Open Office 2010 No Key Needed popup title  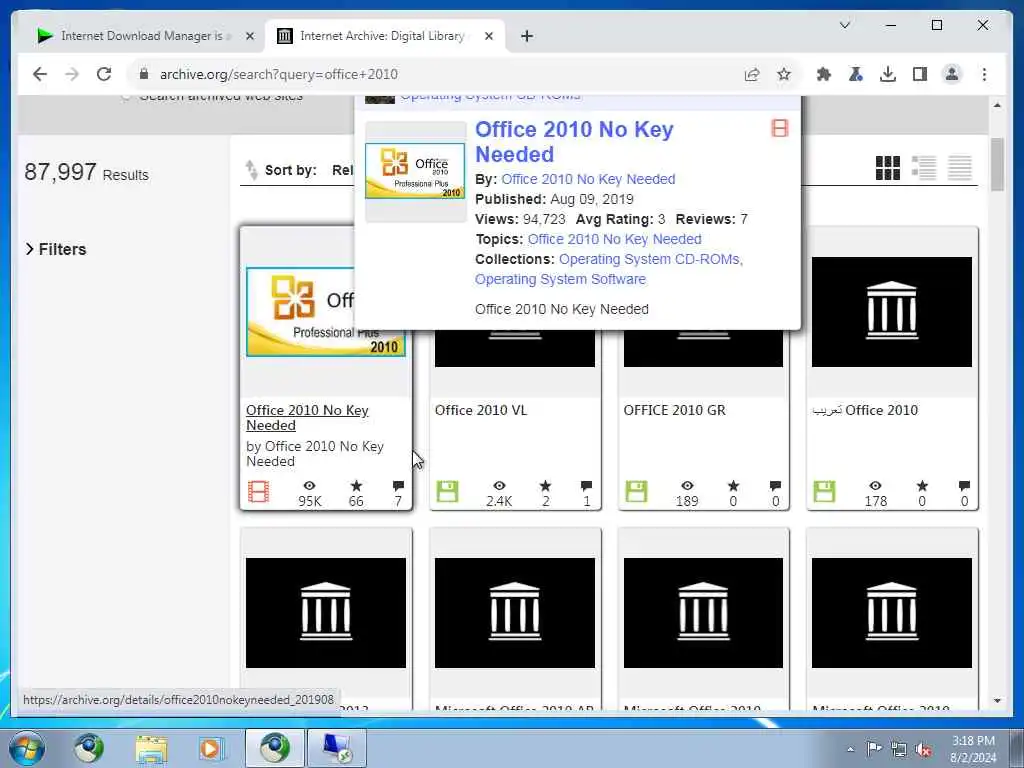click(x=573, y=142)
